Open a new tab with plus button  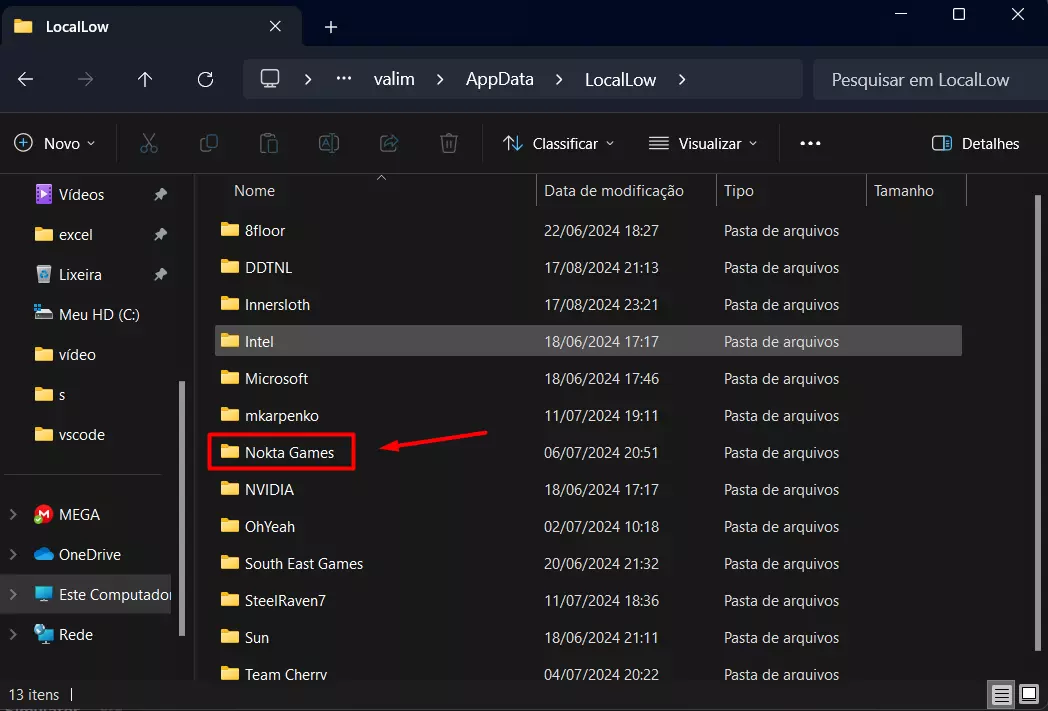(331, 27)
